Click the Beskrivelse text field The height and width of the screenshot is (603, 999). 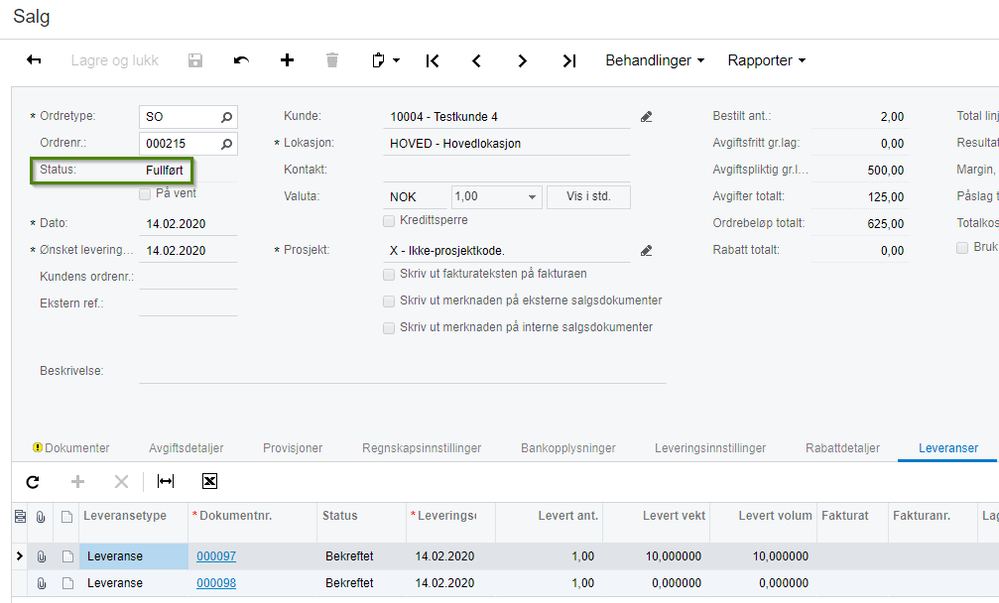403,371
